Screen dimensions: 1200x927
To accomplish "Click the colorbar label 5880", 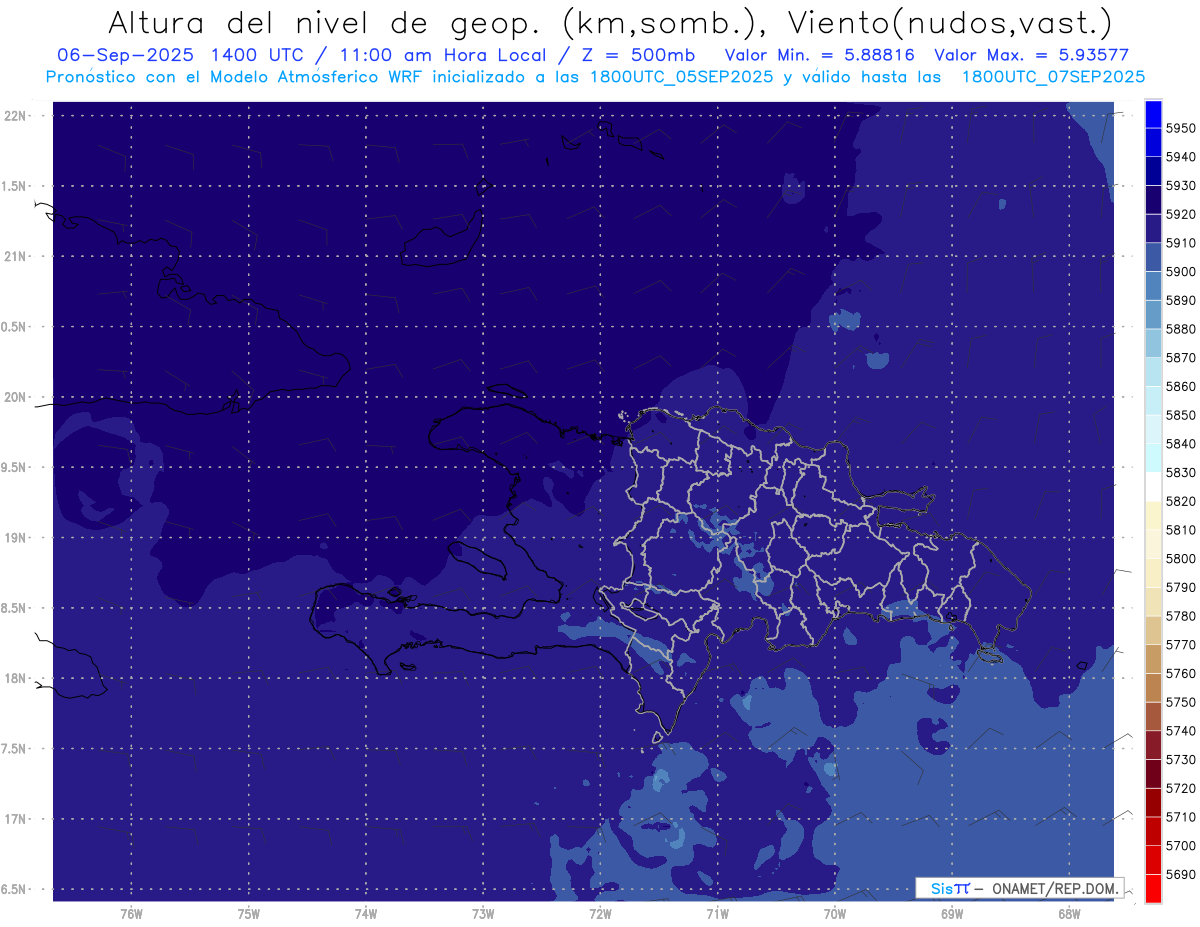I will click(1180, 329).
